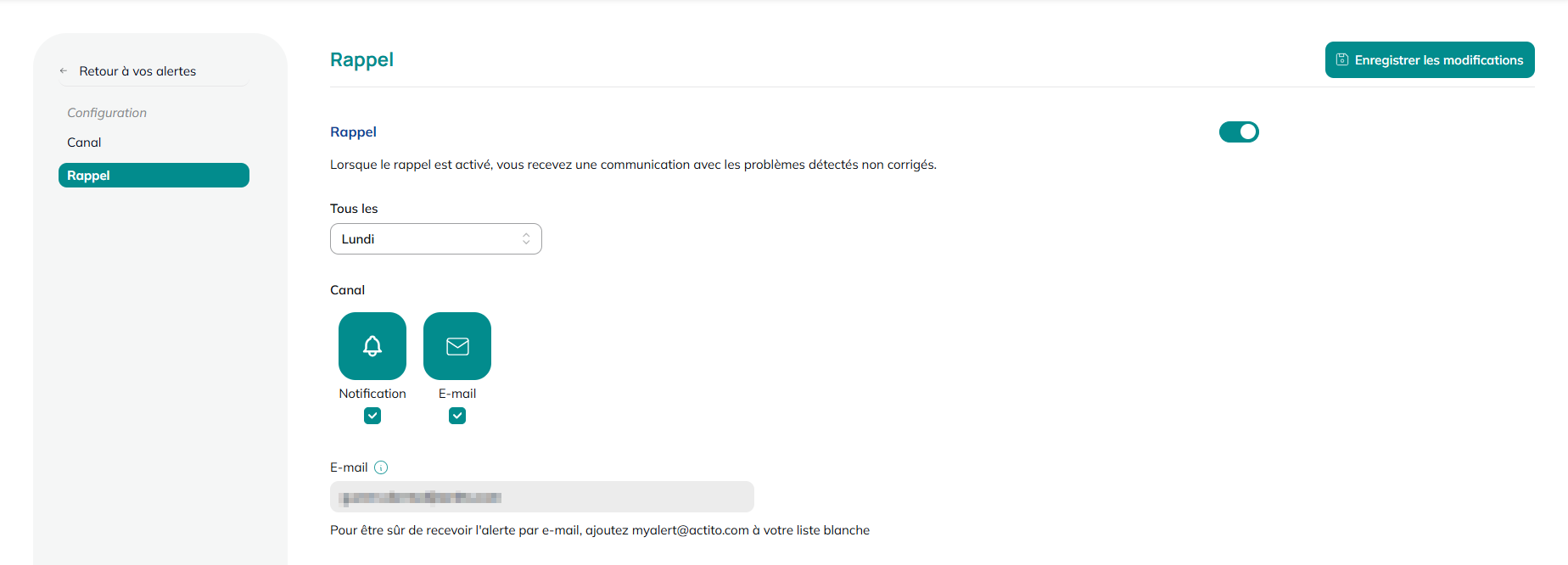This screenshot has height=565, width=1568.
Task: Open the Configuration sidebar item
Action: tap(107, 113)
